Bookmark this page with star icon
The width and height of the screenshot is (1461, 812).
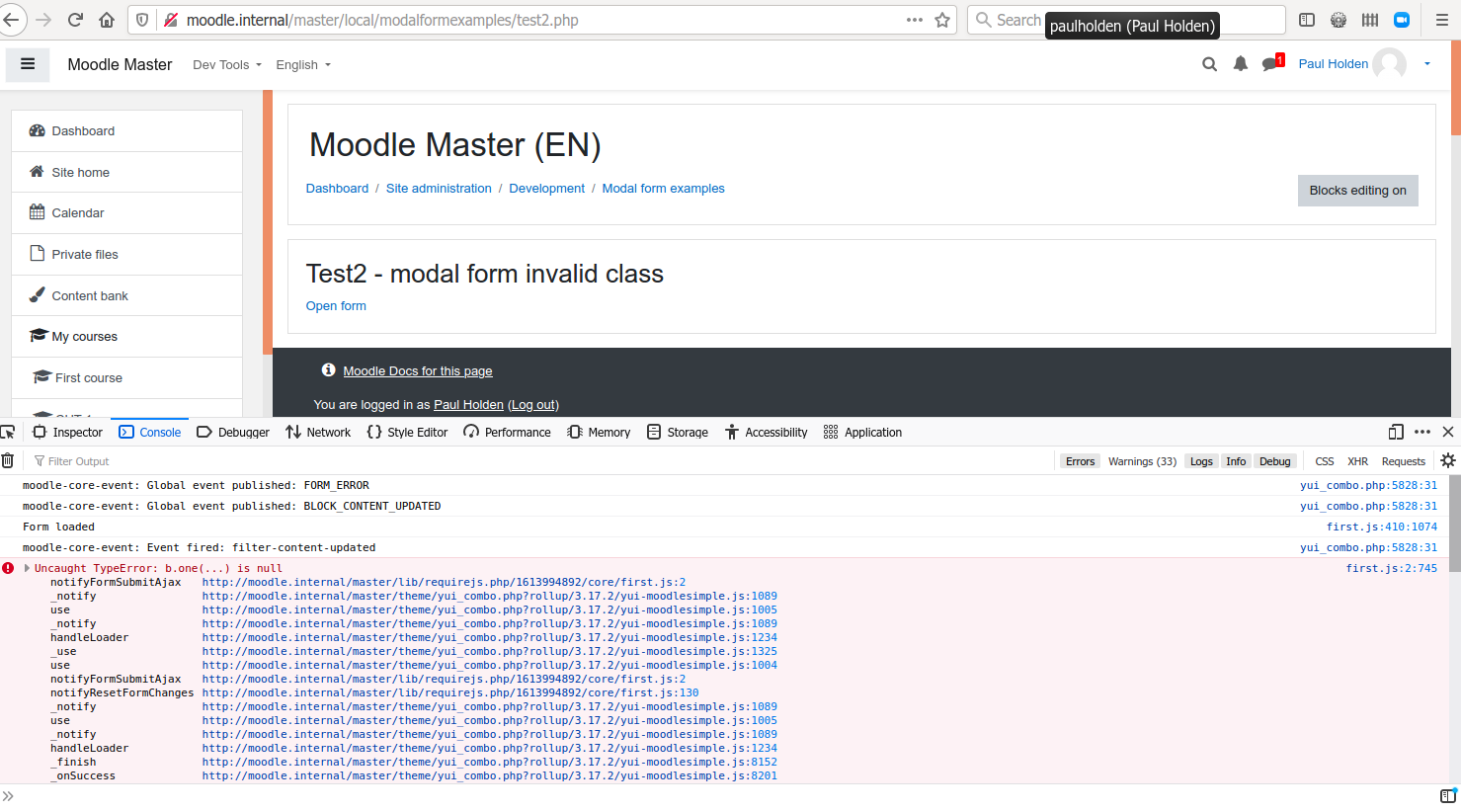(942, 20)
